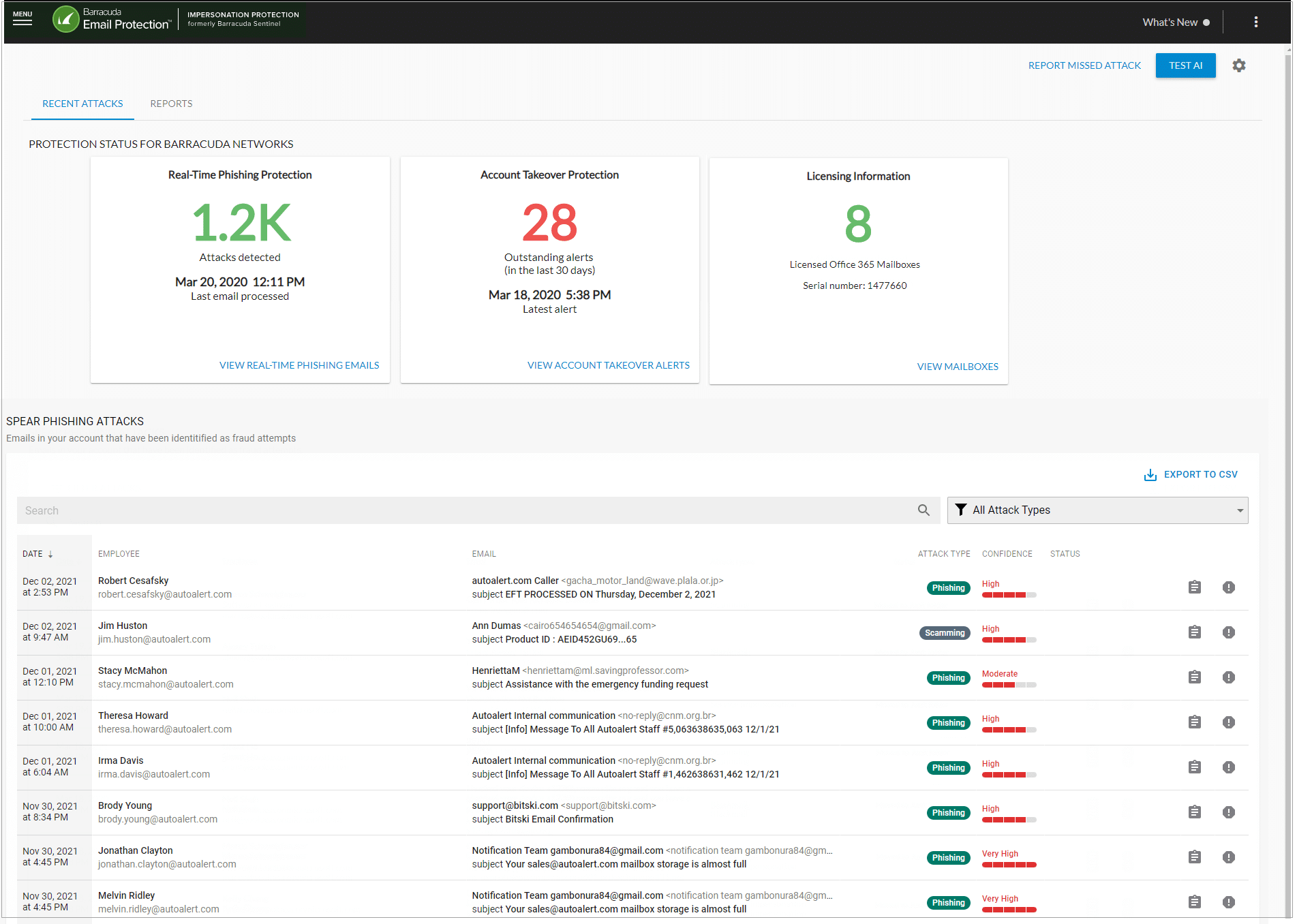Click alert icon for Jim Huston row
The width and height of the screenshot is (1297, 924).
[x=1228, y=632]
